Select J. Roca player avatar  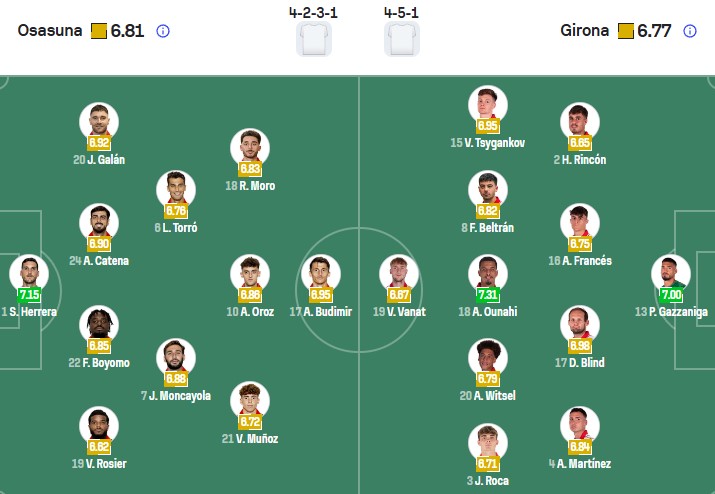pos(487,443)
